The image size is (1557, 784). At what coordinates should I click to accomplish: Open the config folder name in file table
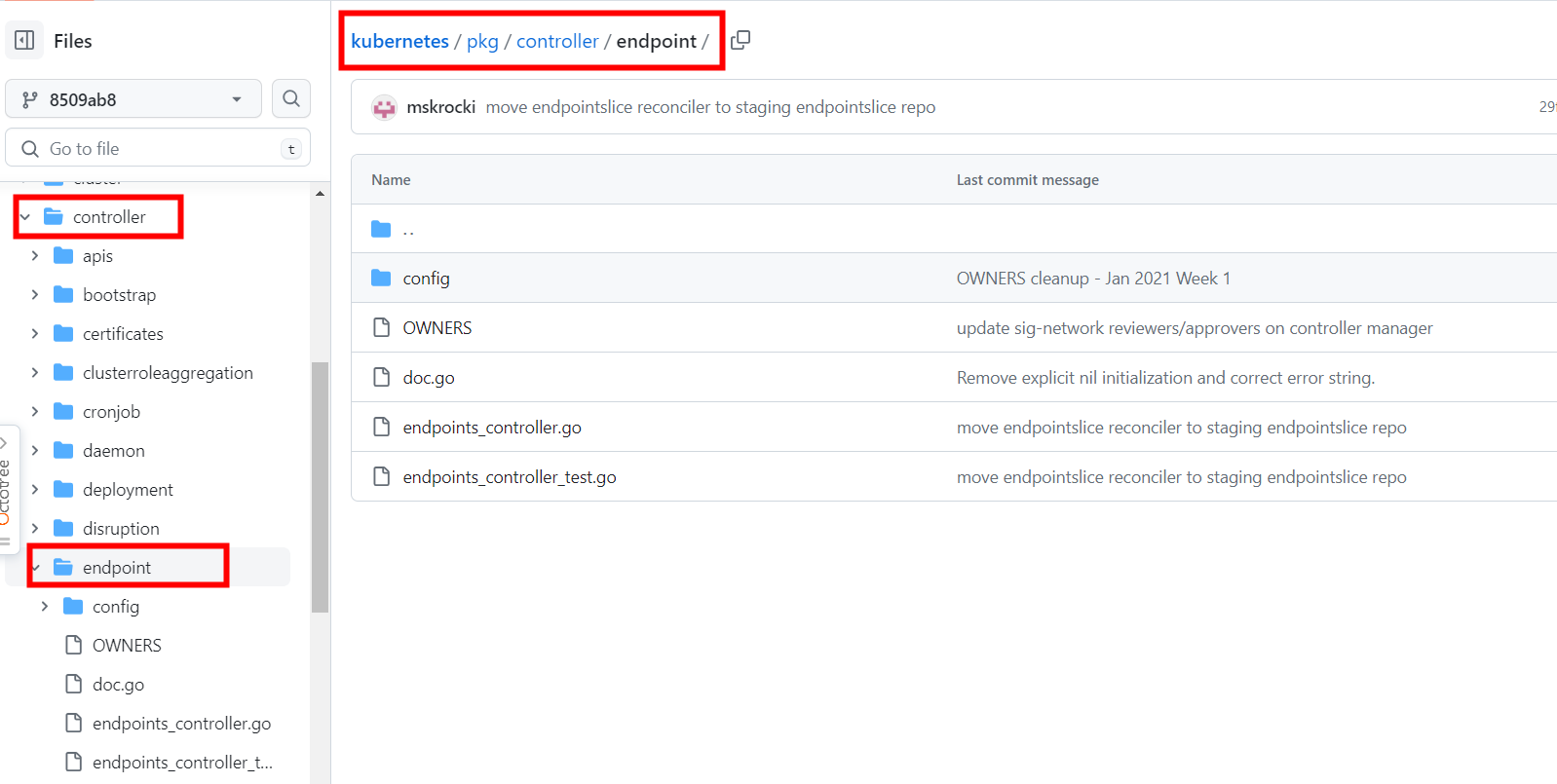(x=427, y=279)
